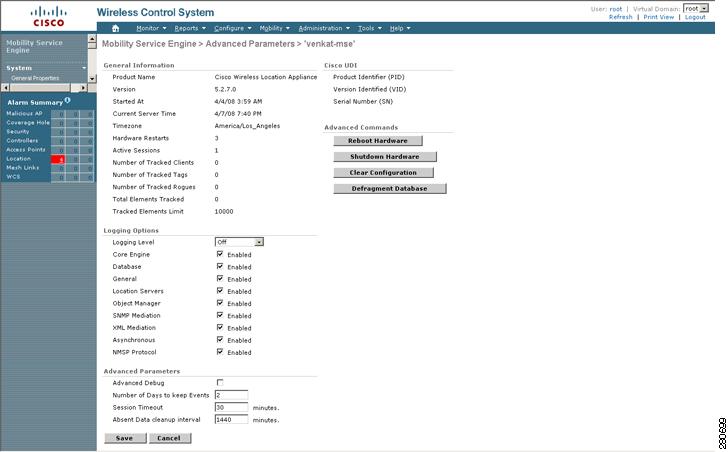This screenshot has height=452, width=728.
Task: Open General Properties in sidebar
Action: coord(35,78)
